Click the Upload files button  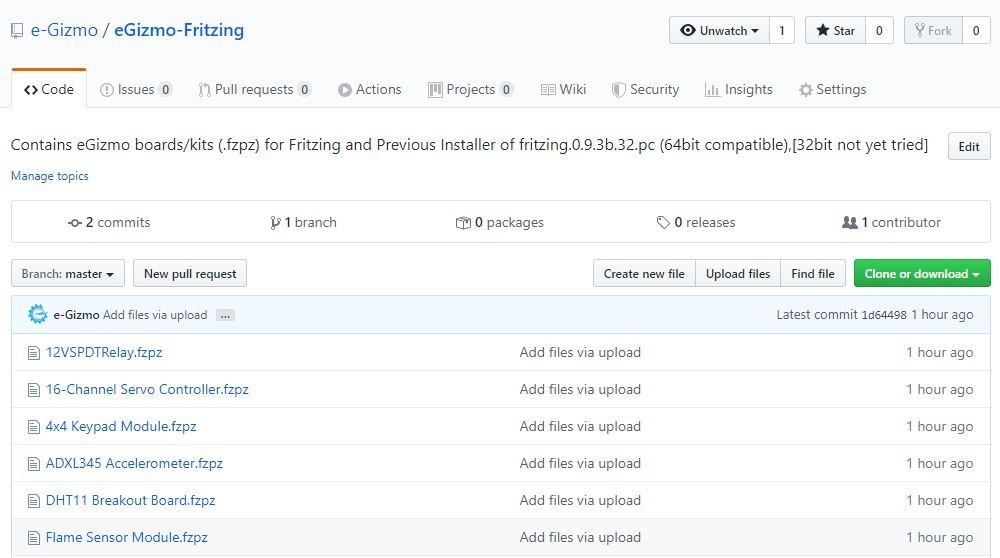click(738, 273)
